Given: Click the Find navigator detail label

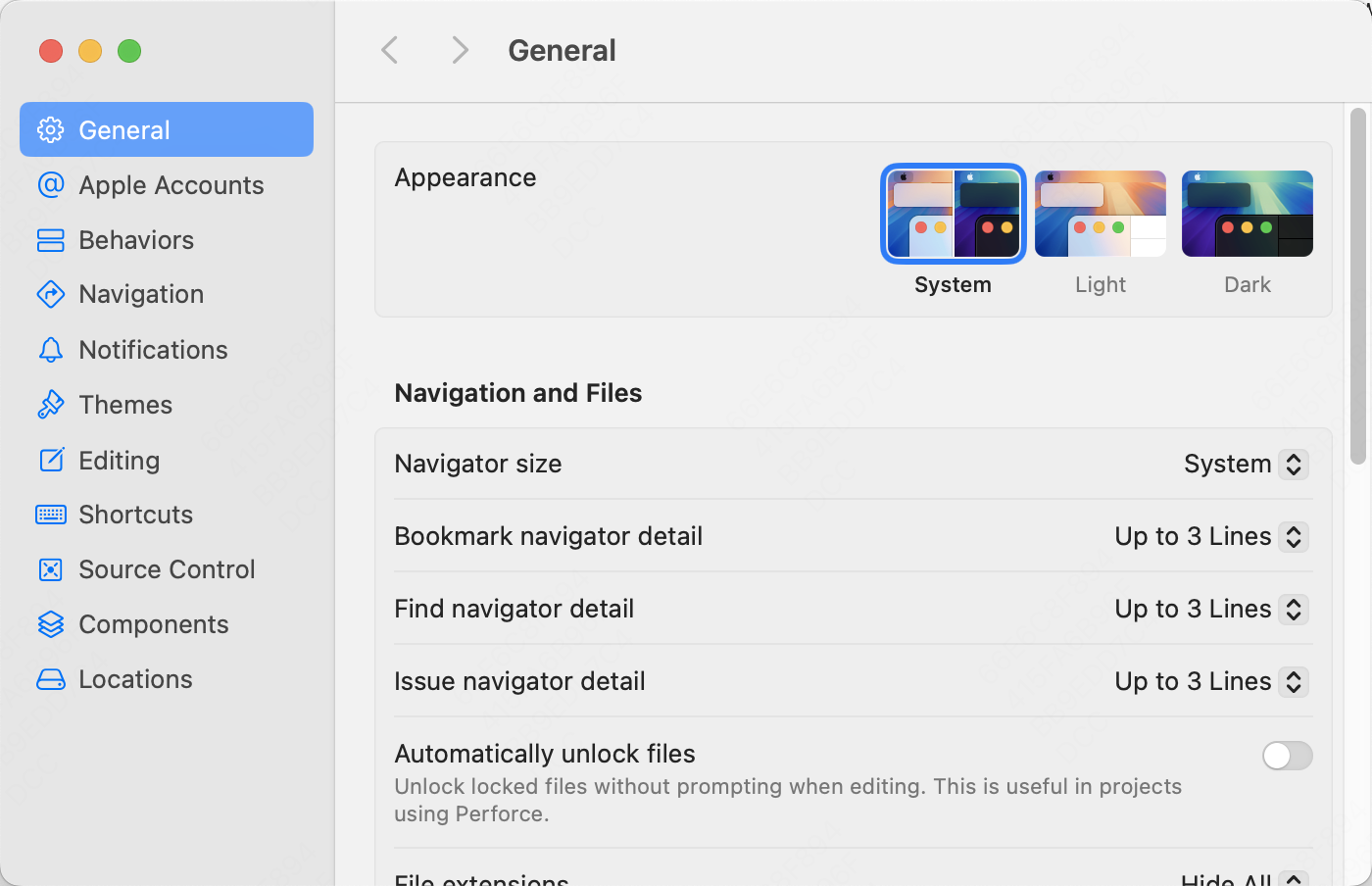Looking at the screenshot, I should tap(514, 609).
